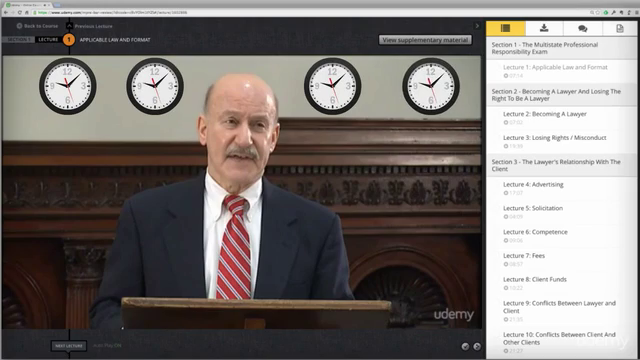Open the notes document tab
Viewport: 640px width, 360px height.
(x=620, y=28)
